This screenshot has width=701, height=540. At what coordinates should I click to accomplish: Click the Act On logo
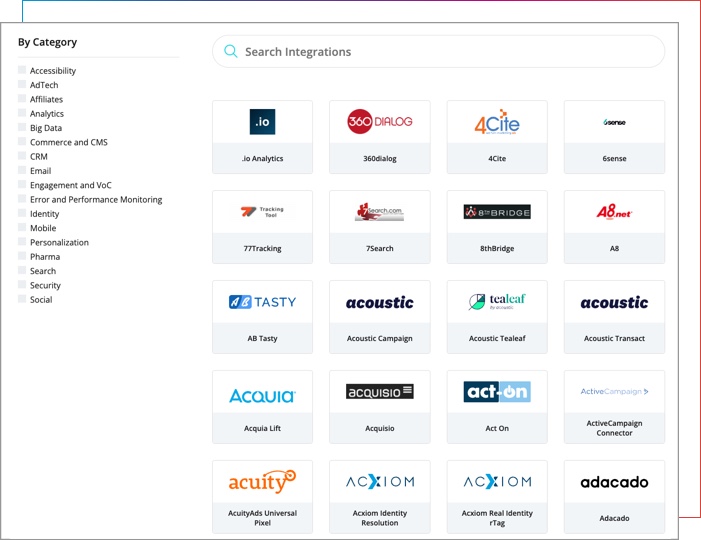[x=497, y=392]
